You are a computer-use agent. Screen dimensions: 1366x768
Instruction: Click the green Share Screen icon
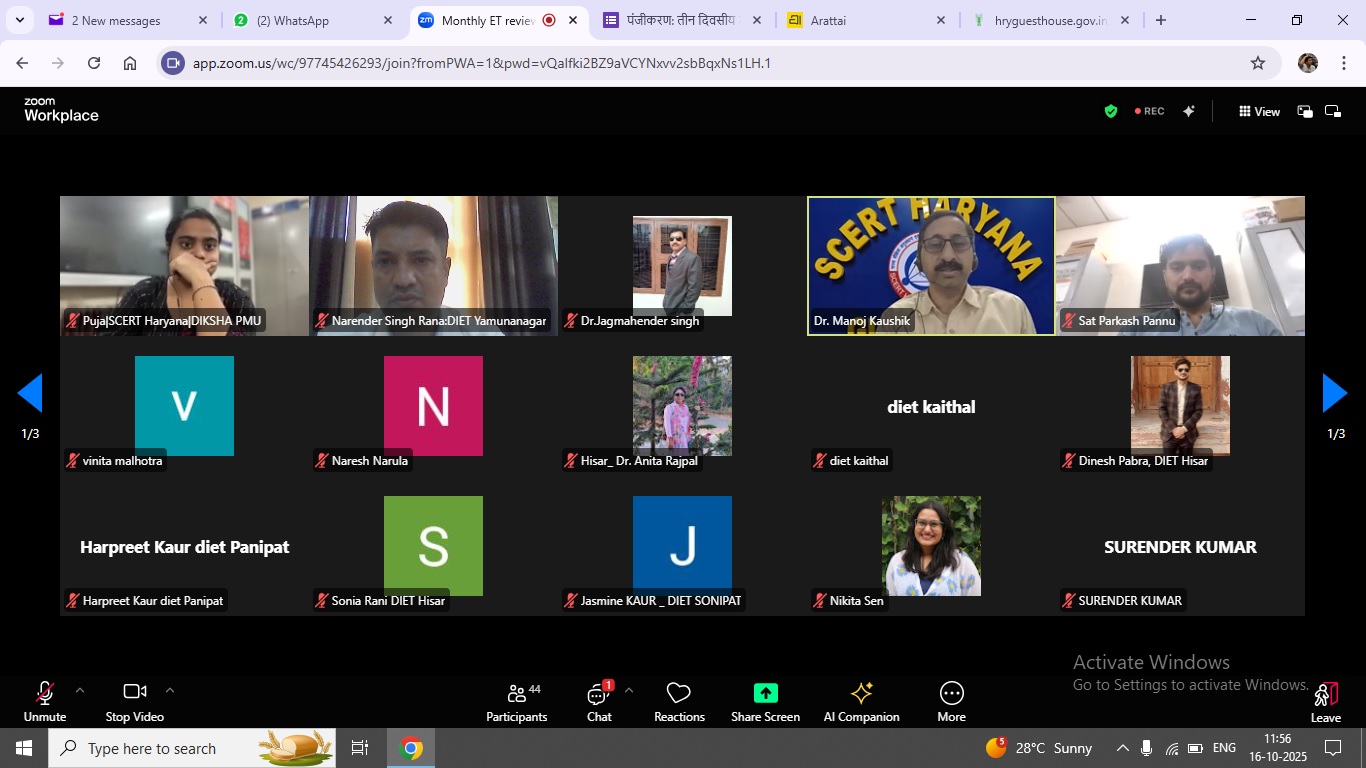pos(765,693)
